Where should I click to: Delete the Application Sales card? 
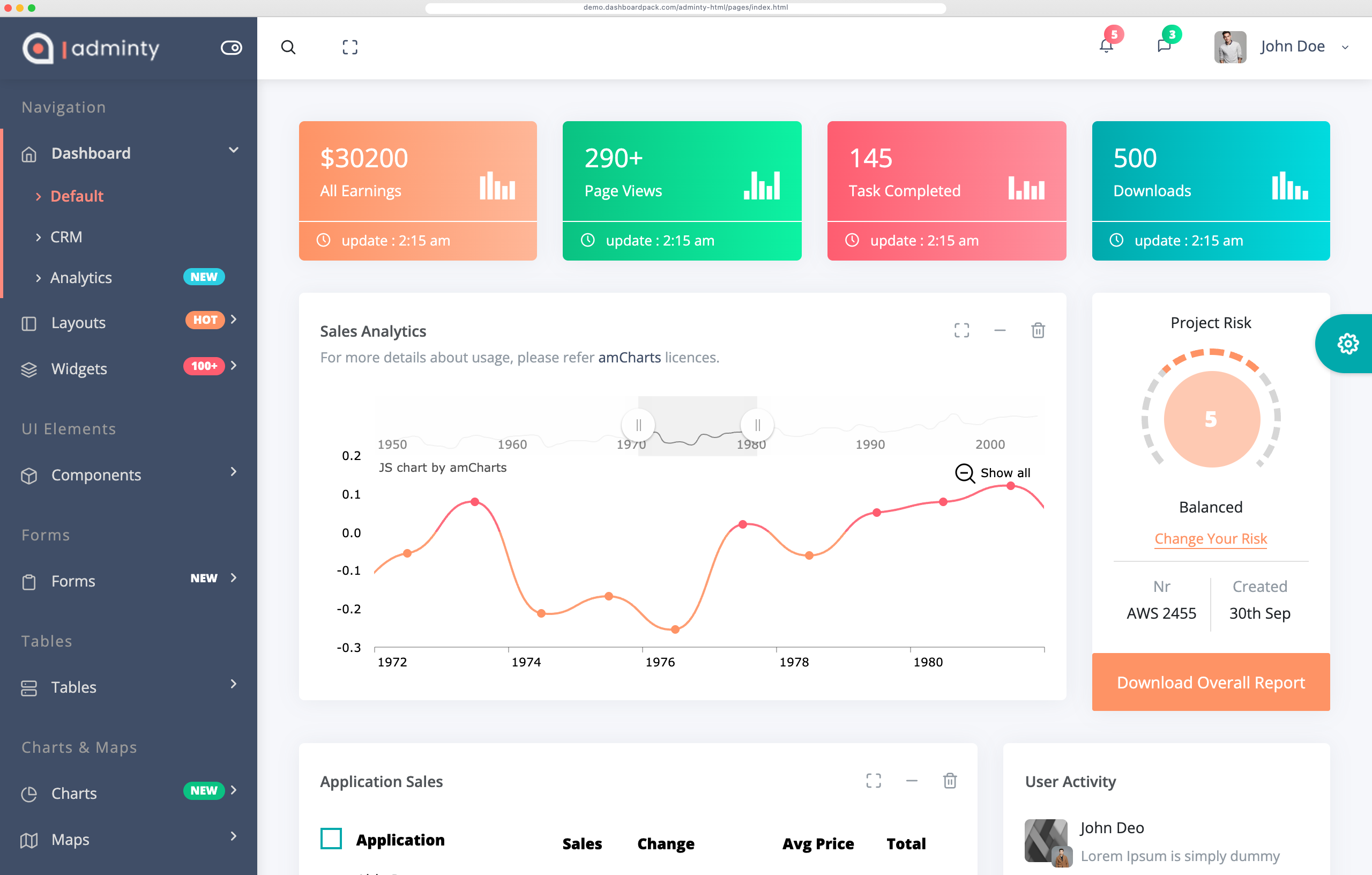pos(950,781)
